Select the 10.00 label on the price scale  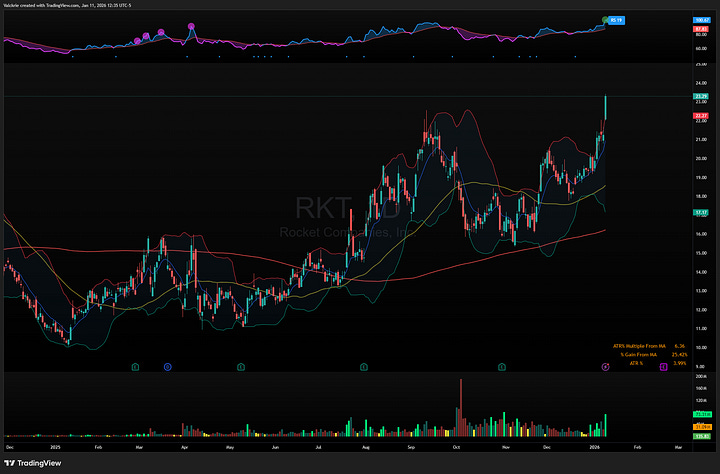point(701,348)
